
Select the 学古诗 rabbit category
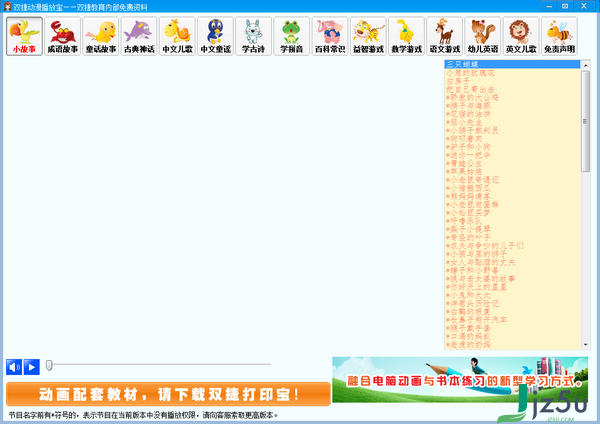tap(254, 36)
